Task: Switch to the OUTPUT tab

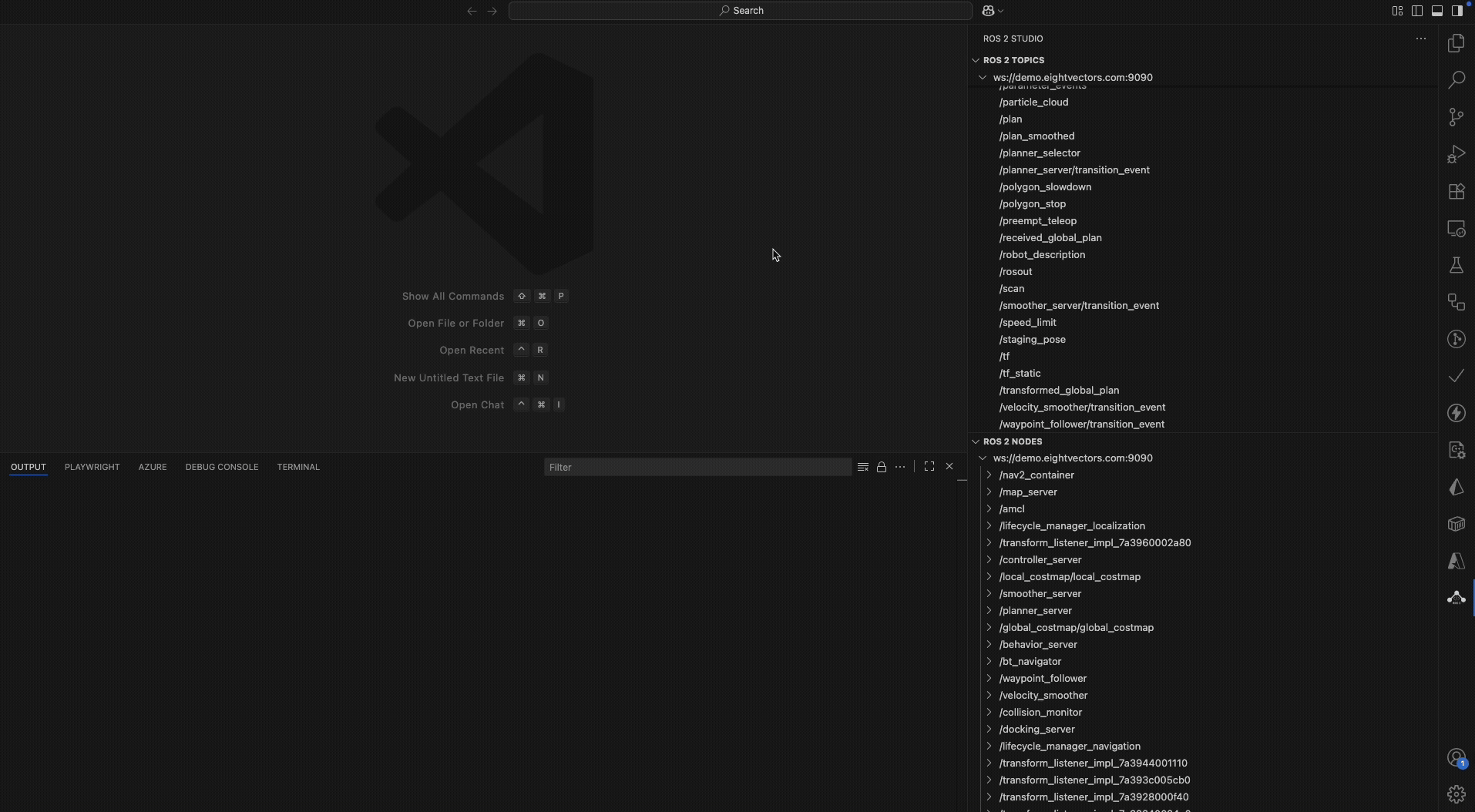Action: pyautogui.click(x=29, y=467)
